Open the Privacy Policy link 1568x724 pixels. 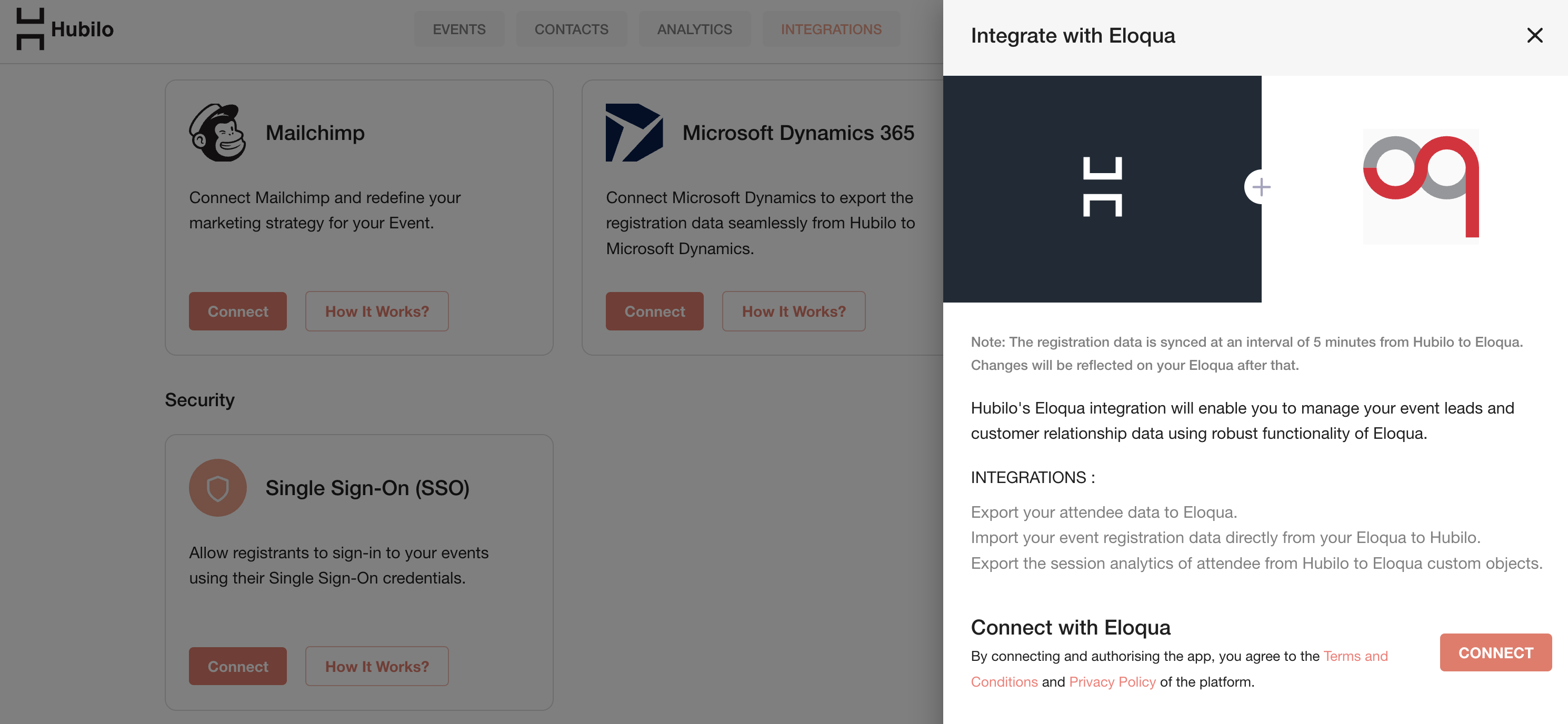[1112, 681]
